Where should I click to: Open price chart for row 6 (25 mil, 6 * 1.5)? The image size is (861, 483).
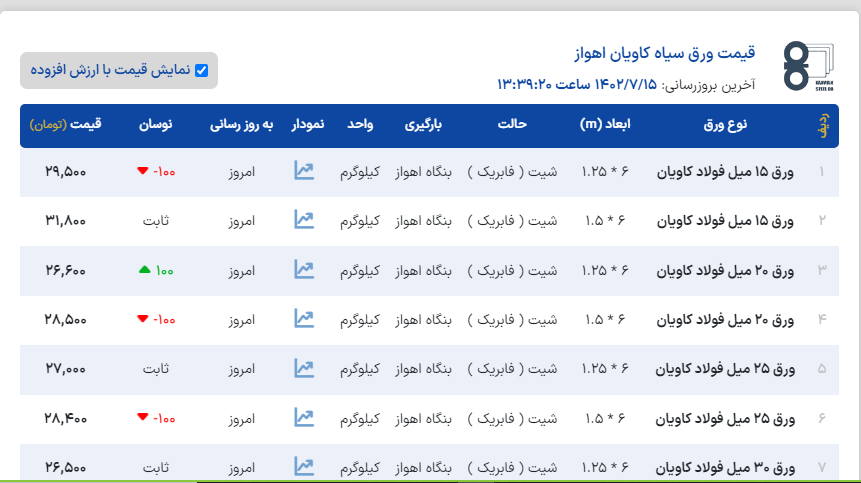tap(303, 417)
